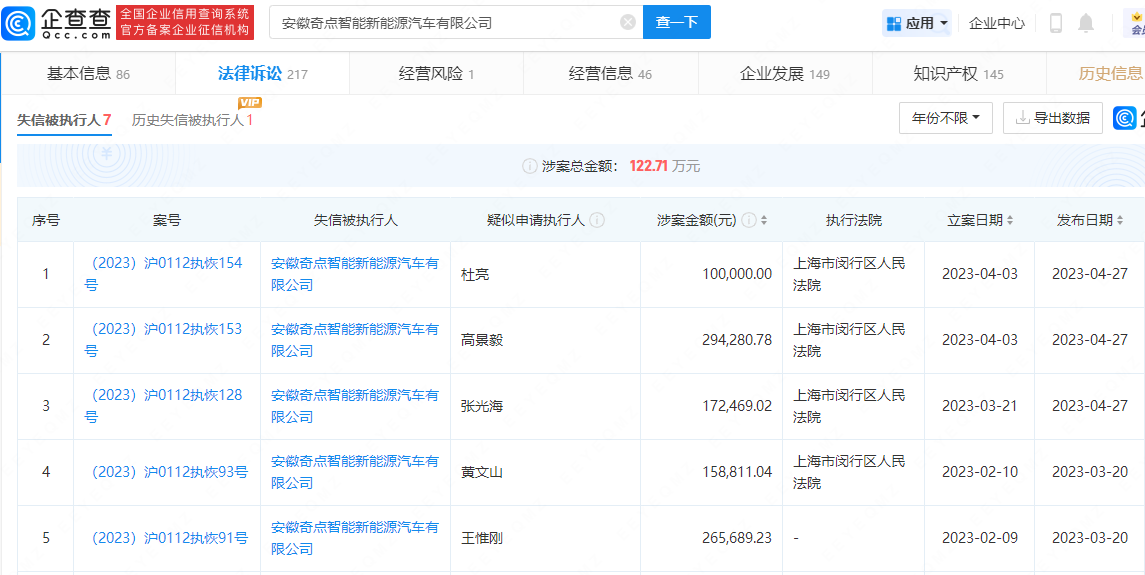1145x575 pixels.
Task: Open case (2023)沪0112执恢128号
Action: coord(164,405)
